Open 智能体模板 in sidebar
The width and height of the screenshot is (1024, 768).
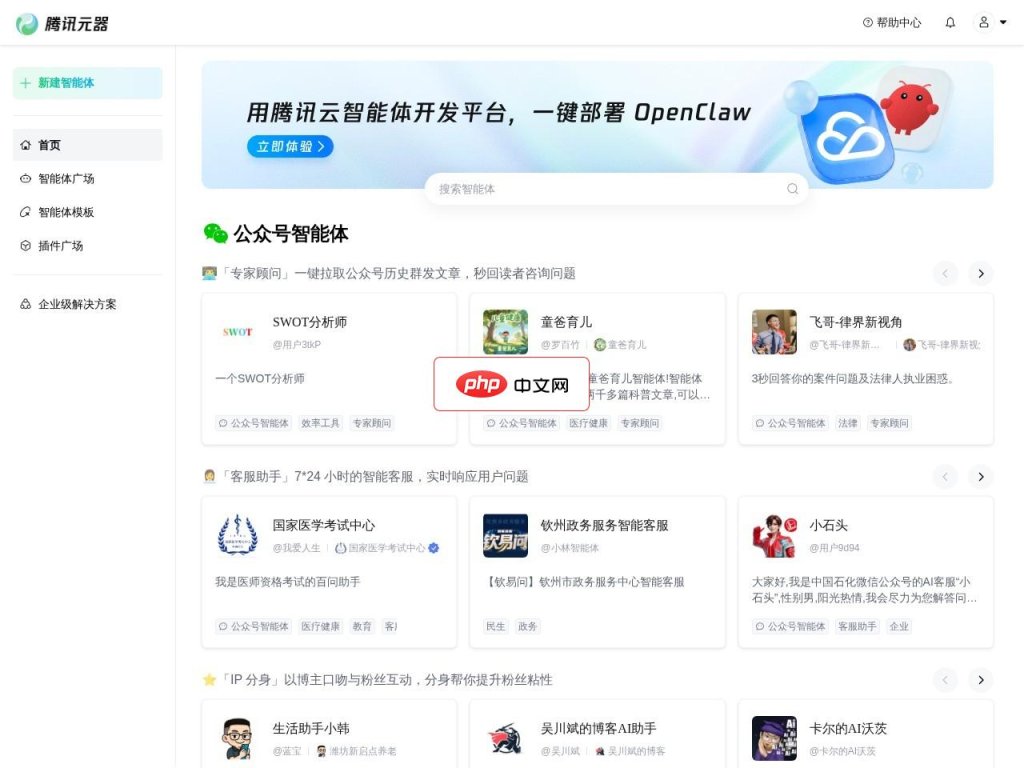88,212
